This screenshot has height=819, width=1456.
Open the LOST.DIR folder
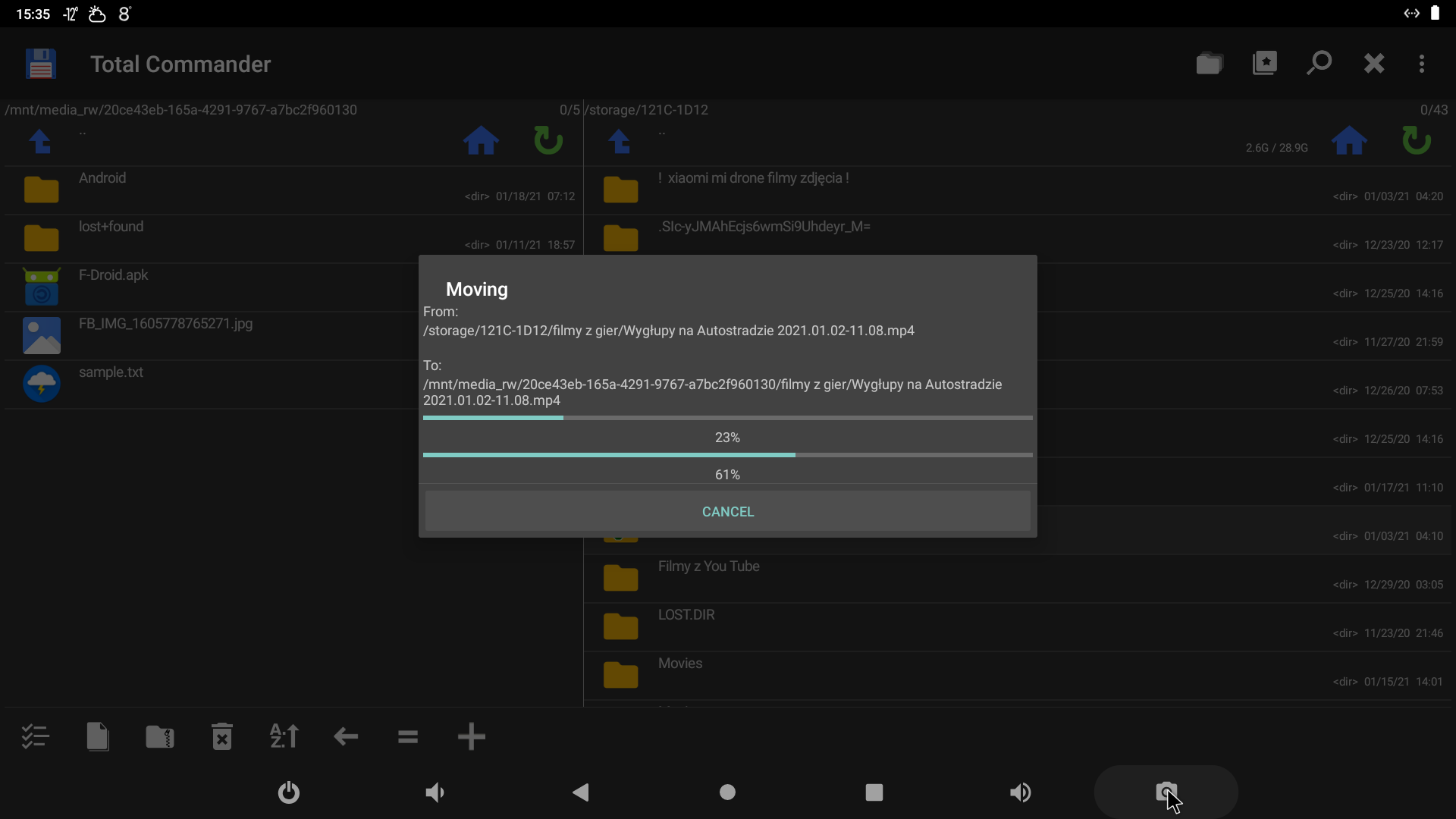1019,627
